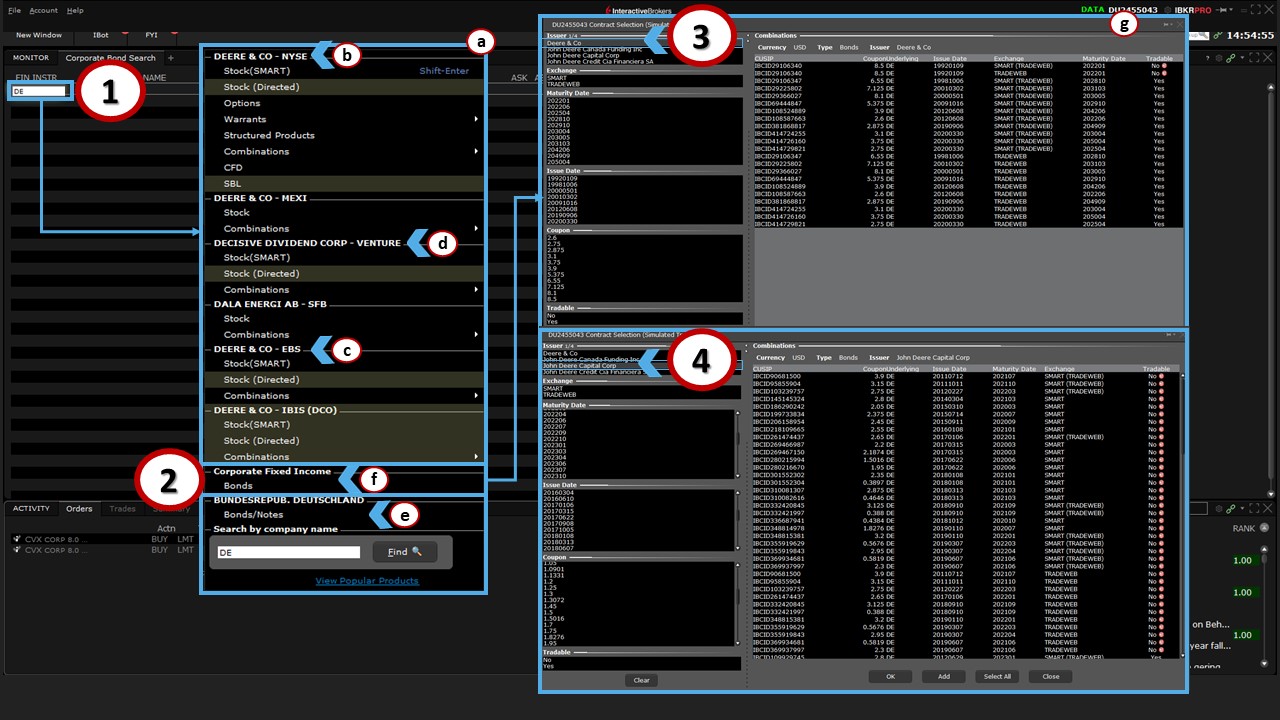Click the pin icon beside IBKRPRO

[1221, 10]
